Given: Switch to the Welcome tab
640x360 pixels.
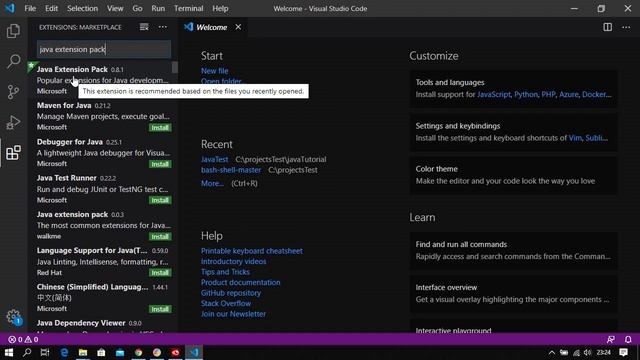Looking at the screenshot, I should (x=211, y=27).
